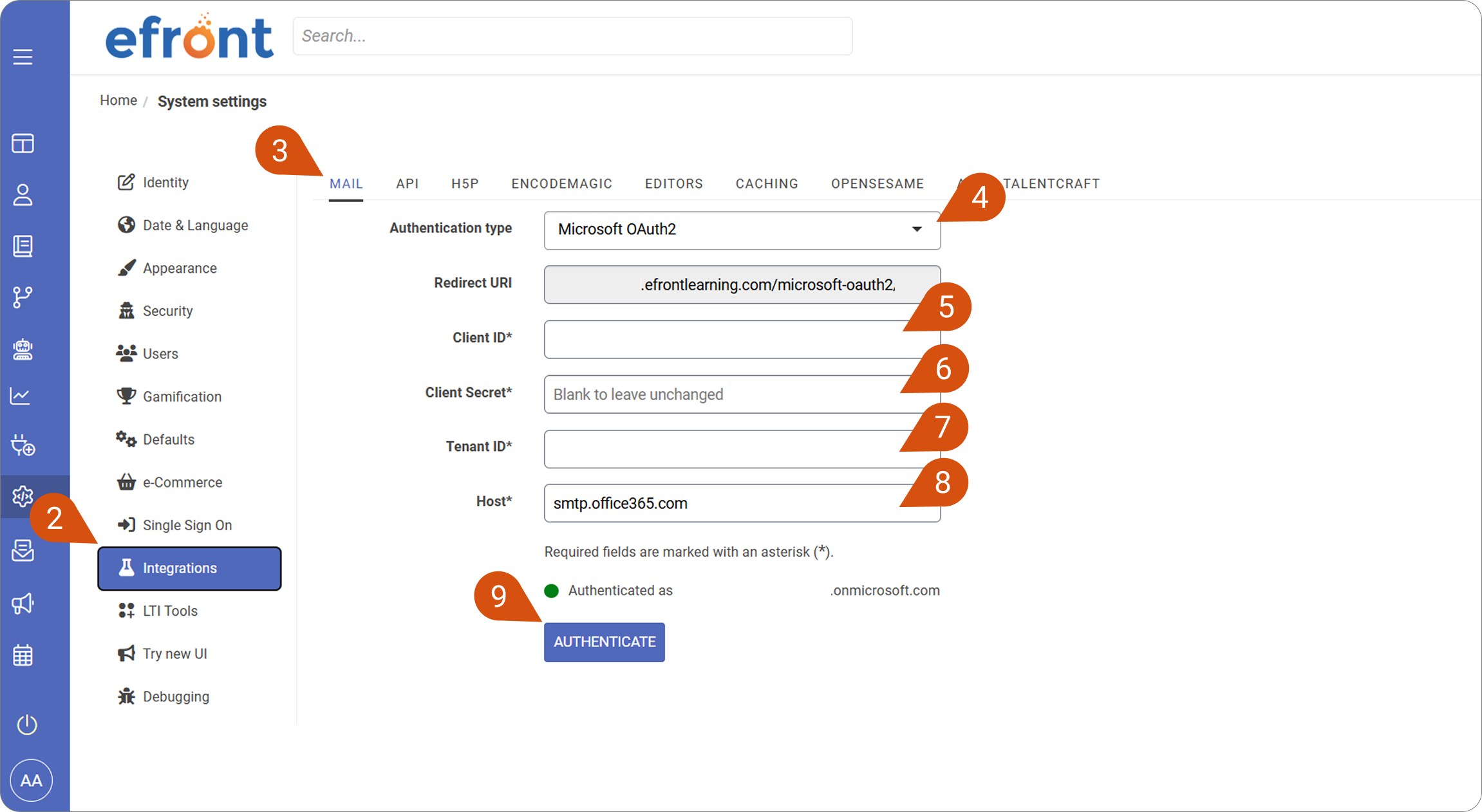Switch to the OPENSESAME tab
The image size is (1482, 812).
coord(877,184)
